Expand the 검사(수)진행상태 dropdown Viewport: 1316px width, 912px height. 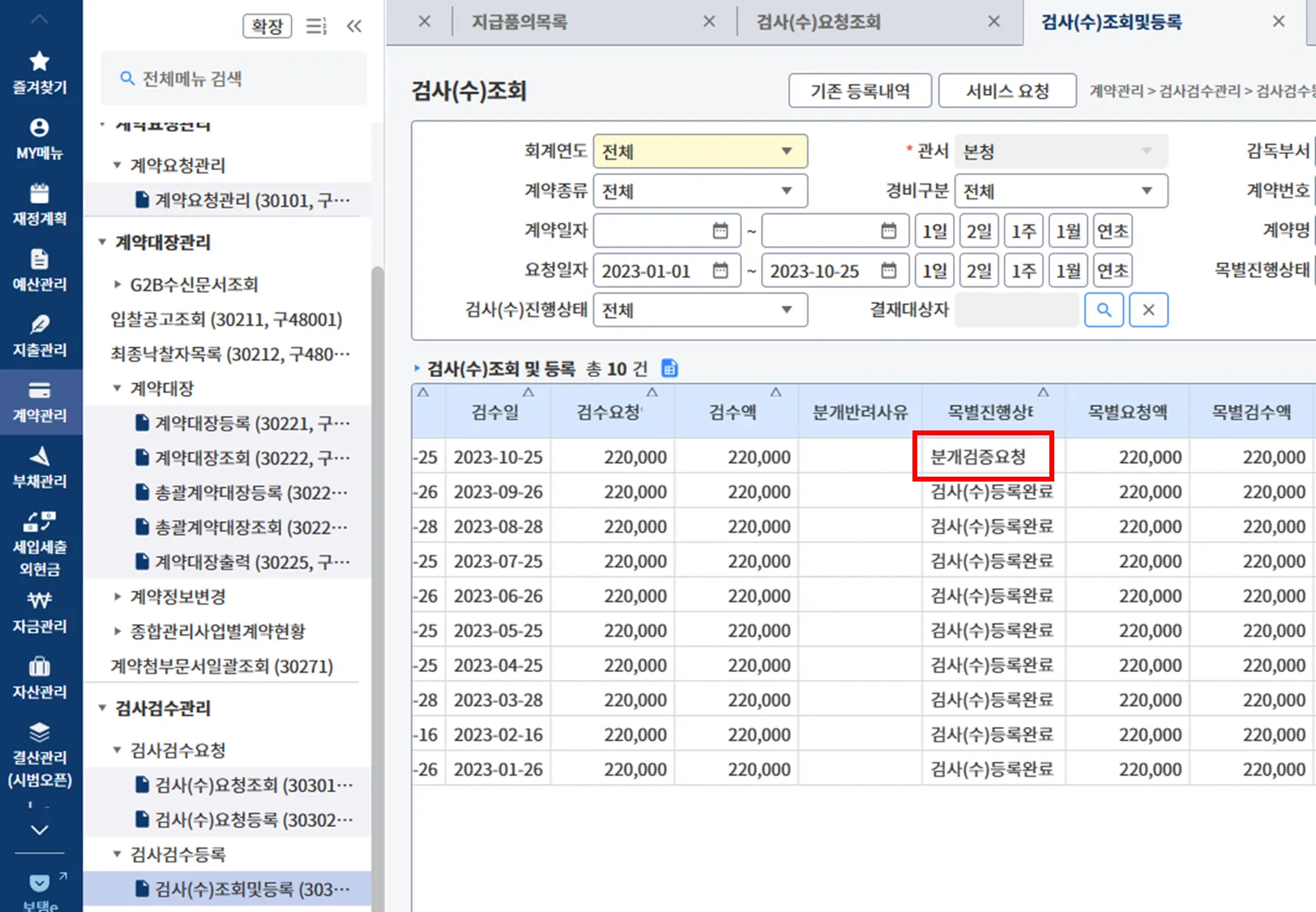(700, 310)
